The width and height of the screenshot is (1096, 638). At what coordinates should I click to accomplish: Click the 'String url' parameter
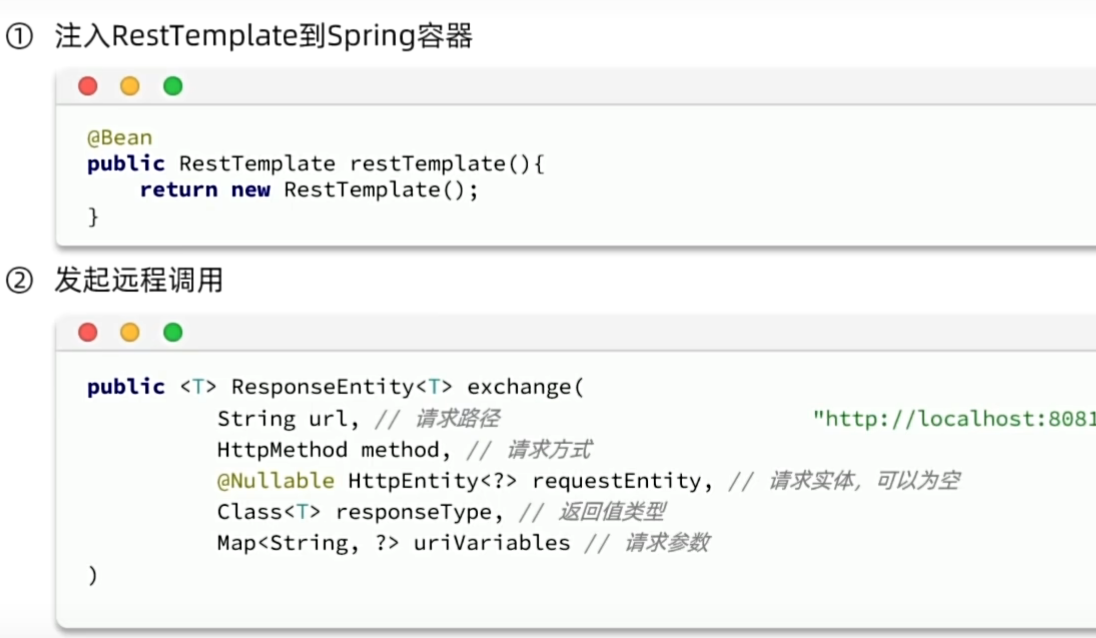coord(287,419)
